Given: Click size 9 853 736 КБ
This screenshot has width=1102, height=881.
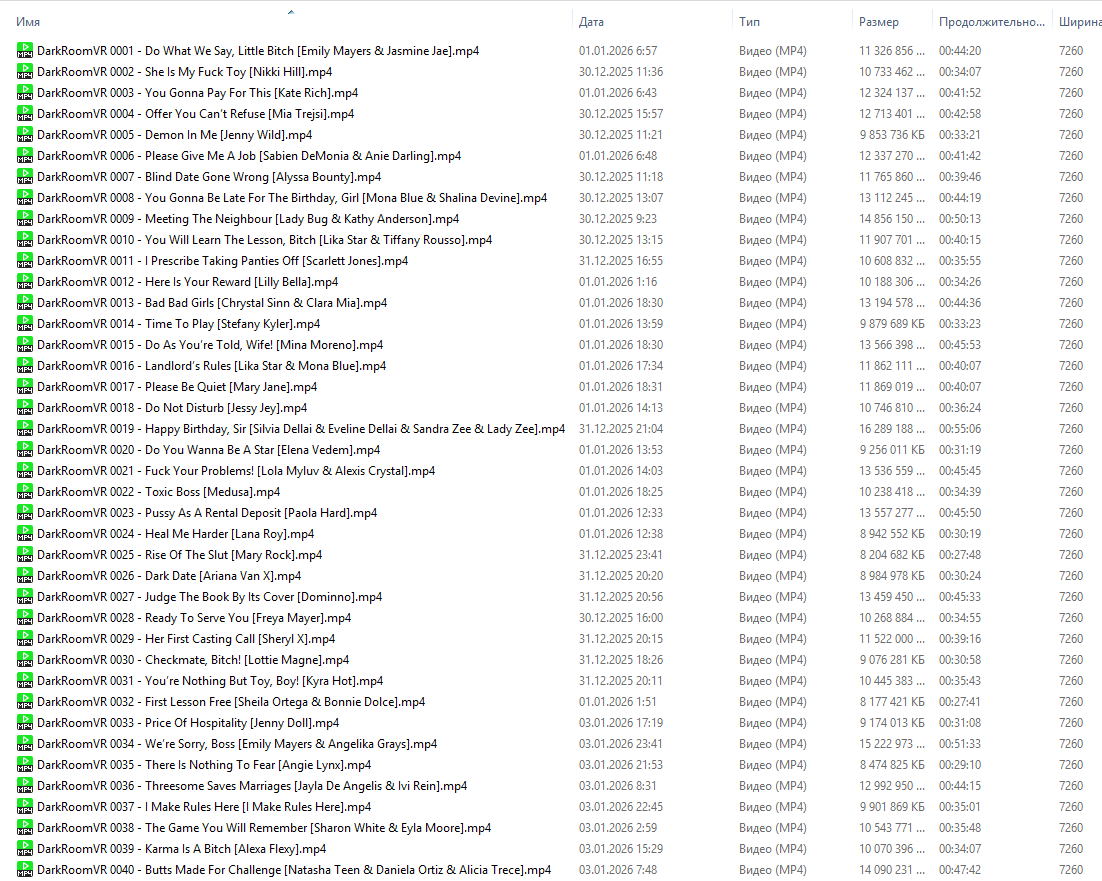Looking at the screenshot, I should click(x=892, y=135).
